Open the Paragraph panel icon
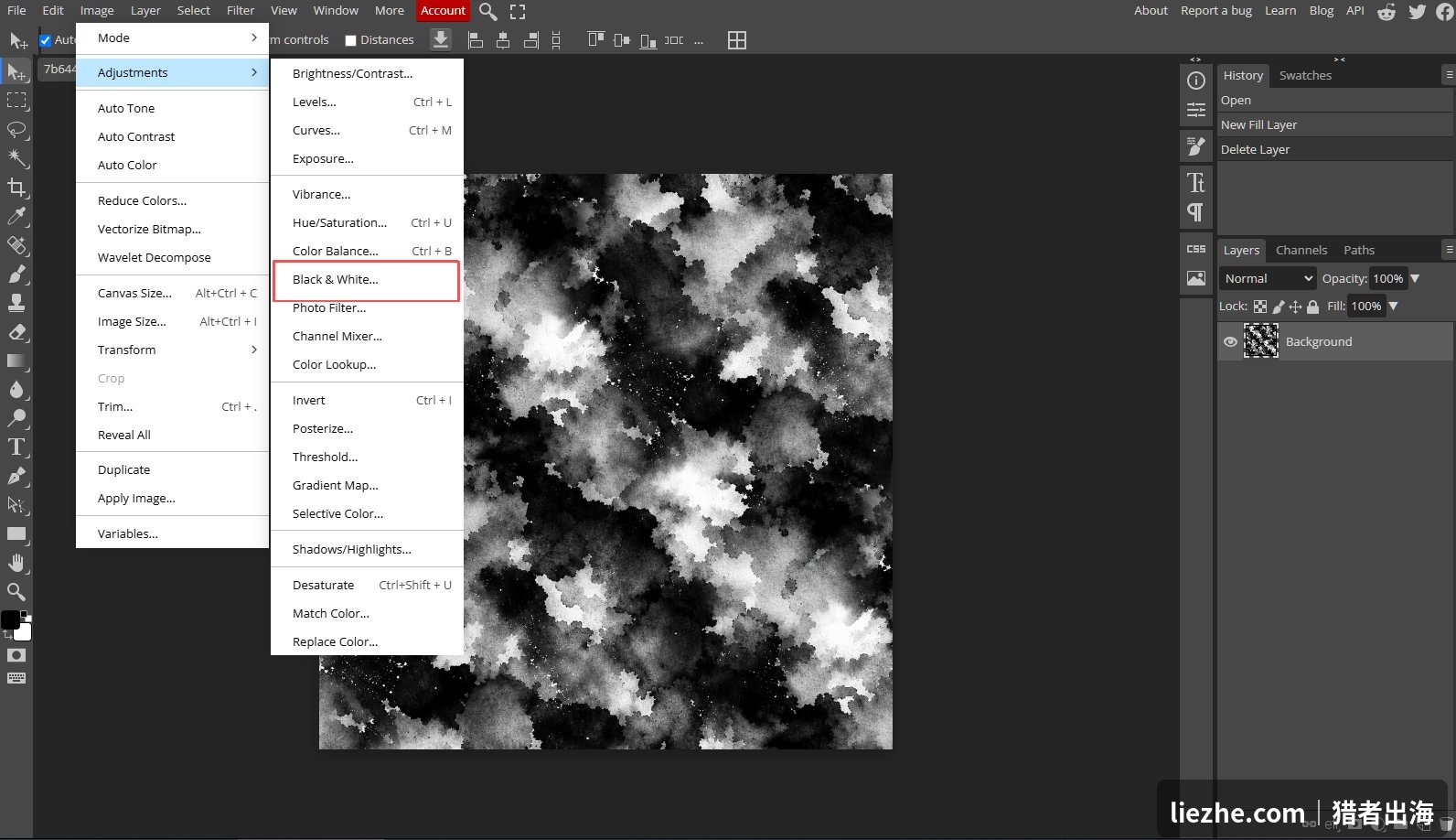 [1195, 212]
